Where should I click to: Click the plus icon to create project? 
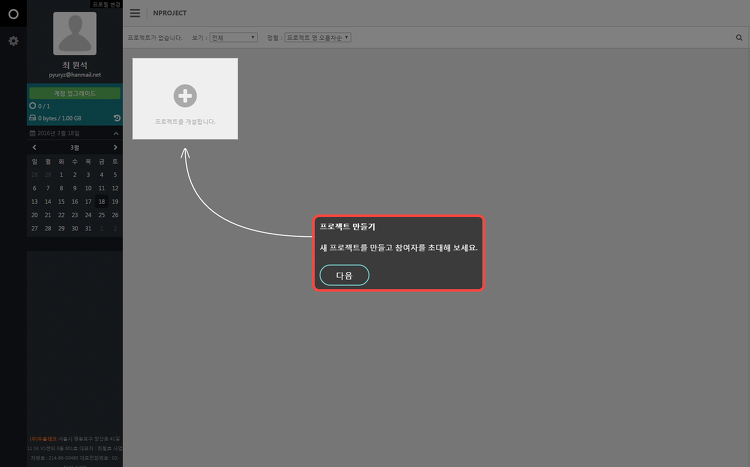(185, 96)
